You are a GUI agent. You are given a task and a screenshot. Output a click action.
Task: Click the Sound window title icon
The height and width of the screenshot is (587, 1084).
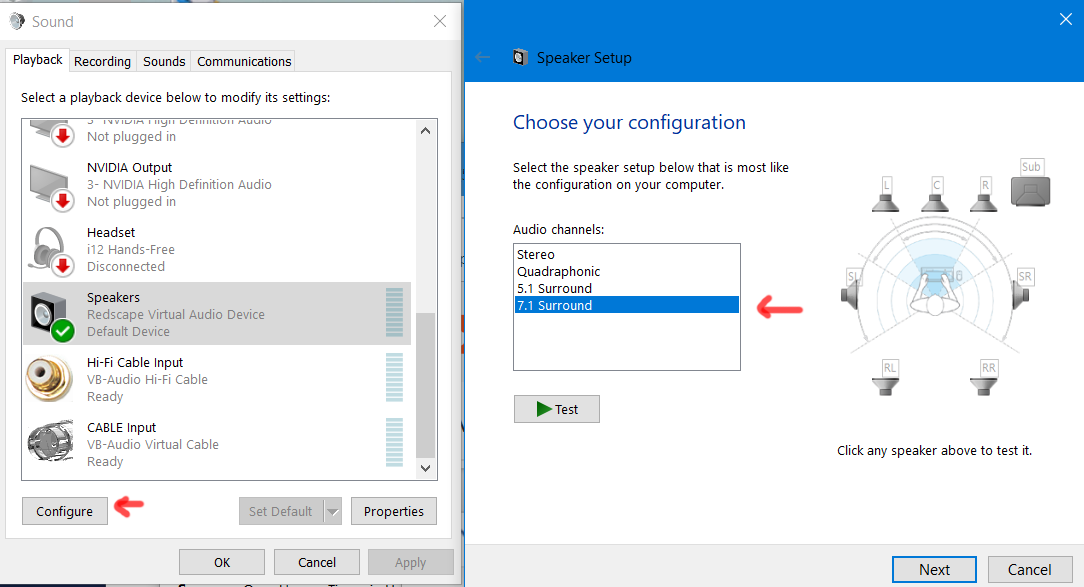click(x=17, y=21)
